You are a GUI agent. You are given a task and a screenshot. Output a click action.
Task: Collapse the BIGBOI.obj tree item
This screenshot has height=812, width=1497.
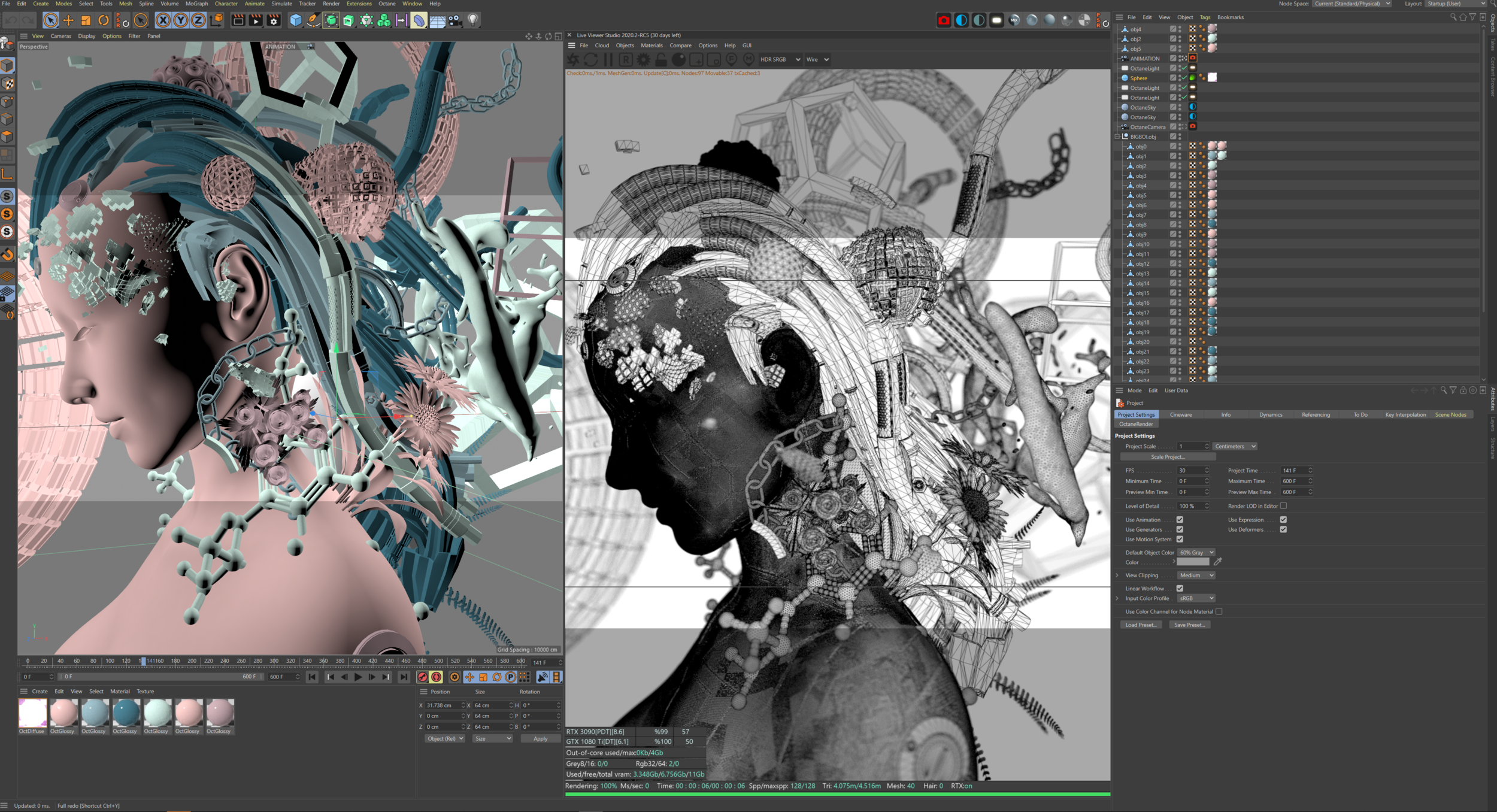pos(1117,137)
